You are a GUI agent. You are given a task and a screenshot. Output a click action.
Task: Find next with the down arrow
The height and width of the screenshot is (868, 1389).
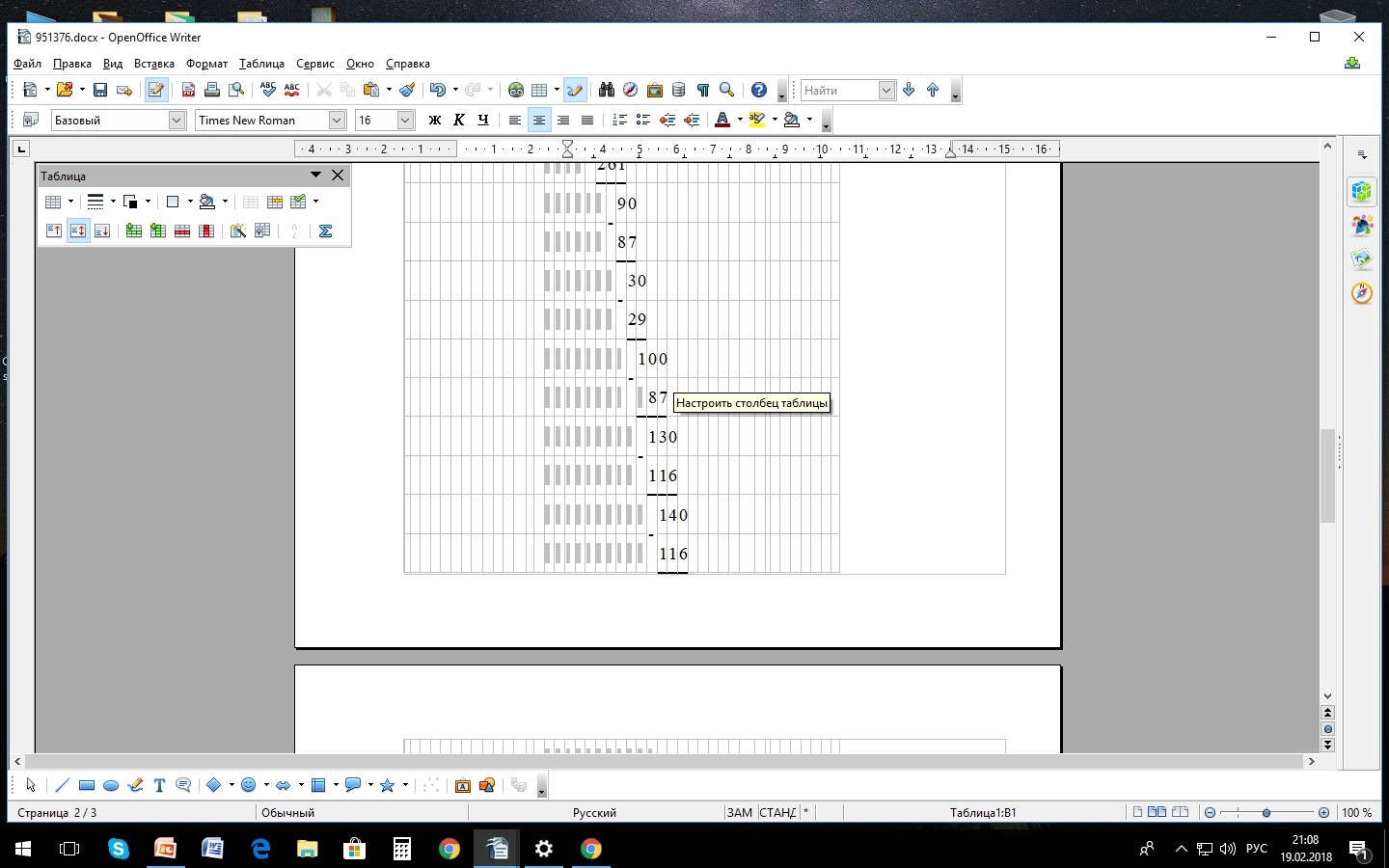909,90
